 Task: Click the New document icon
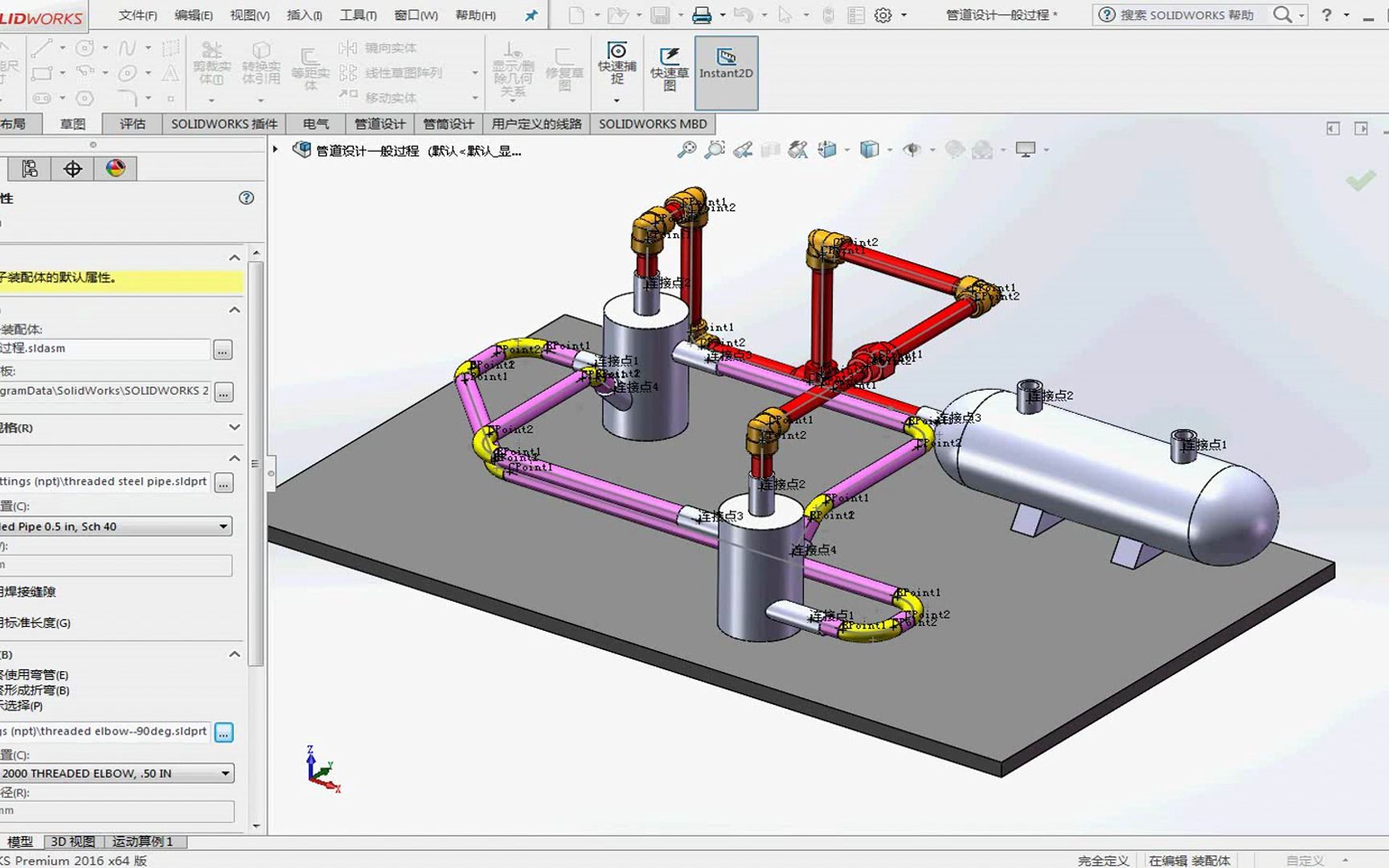(576, 15)
